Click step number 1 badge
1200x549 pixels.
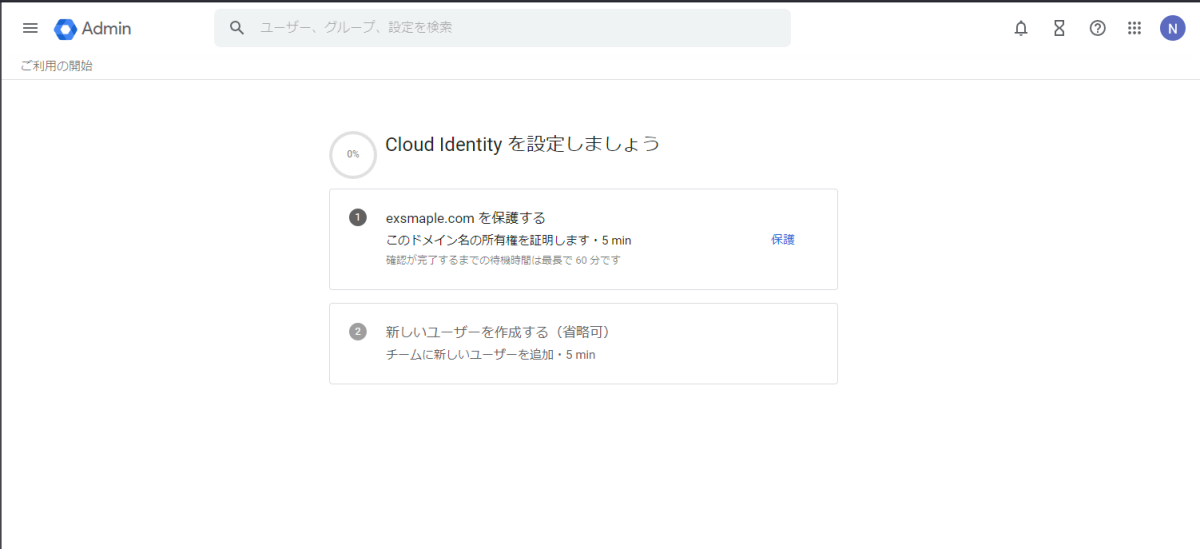[358, 217]
